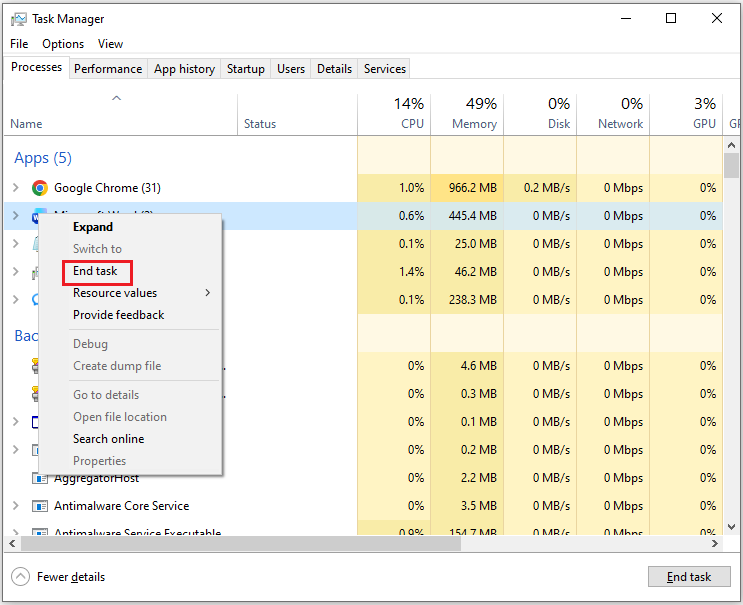Viewport: 743px width, 605px height.
Task: Sort by the Memory column header
Action: [467, 115]
